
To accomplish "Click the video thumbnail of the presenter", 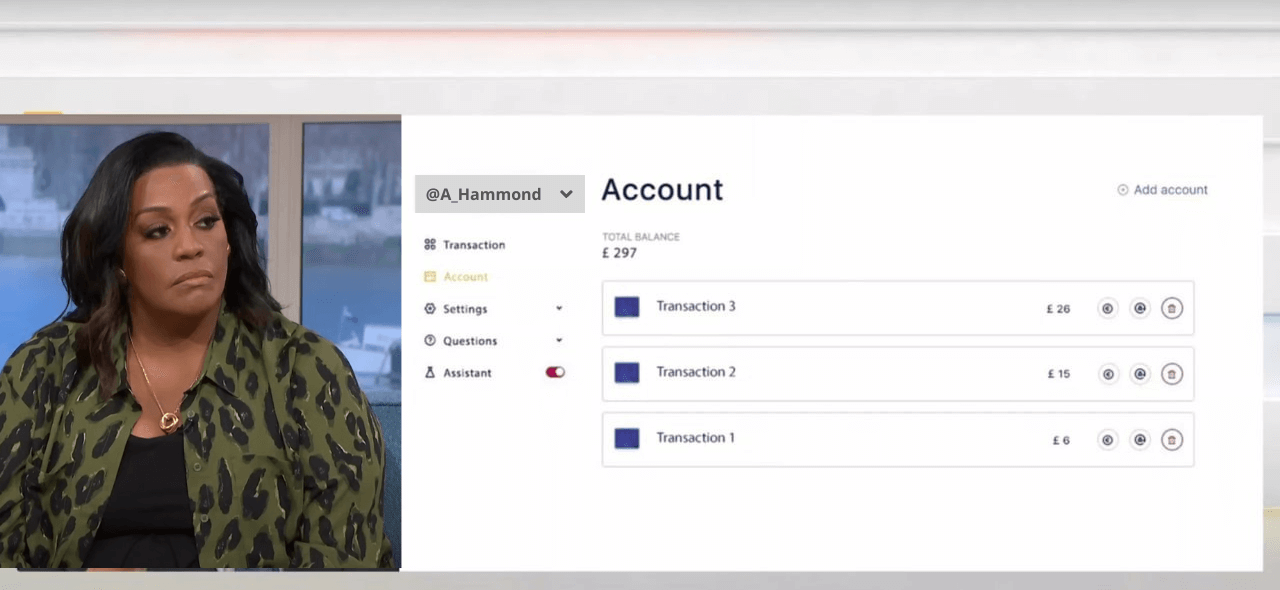I will tap(200, 342).
